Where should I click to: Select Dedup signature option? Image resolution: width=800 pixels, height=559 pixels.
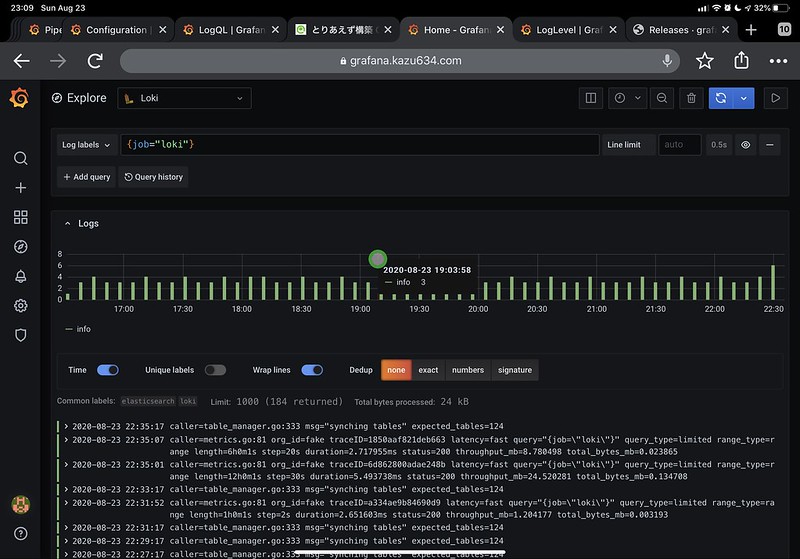pos(515,370)
